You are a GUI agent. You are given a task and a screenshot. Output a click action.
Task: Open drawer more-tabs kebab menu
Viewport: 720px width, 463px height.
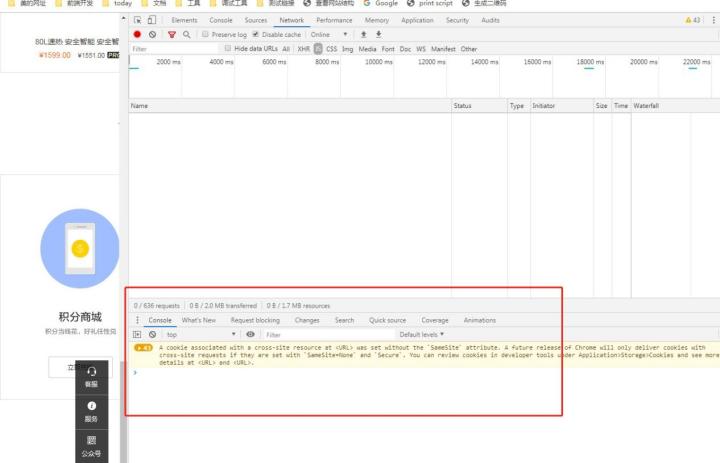(137, 320)
